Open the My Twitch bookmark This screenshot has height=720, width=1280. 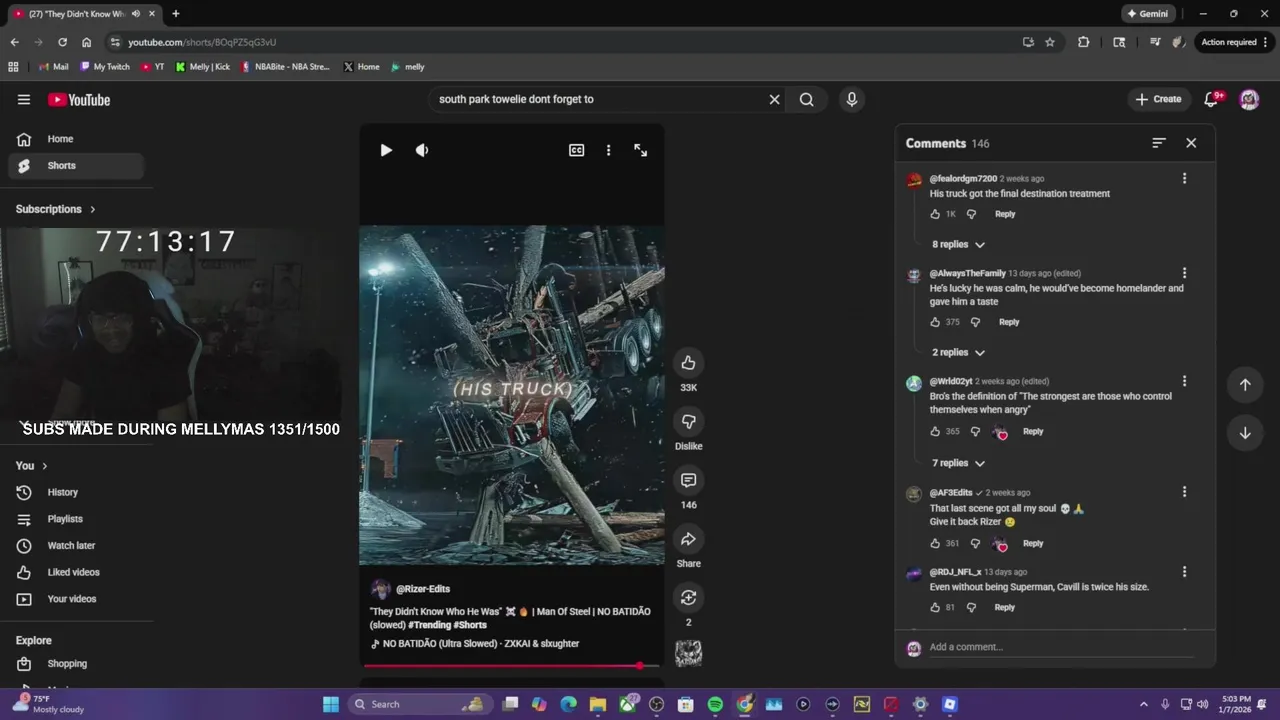click(105, 67)
